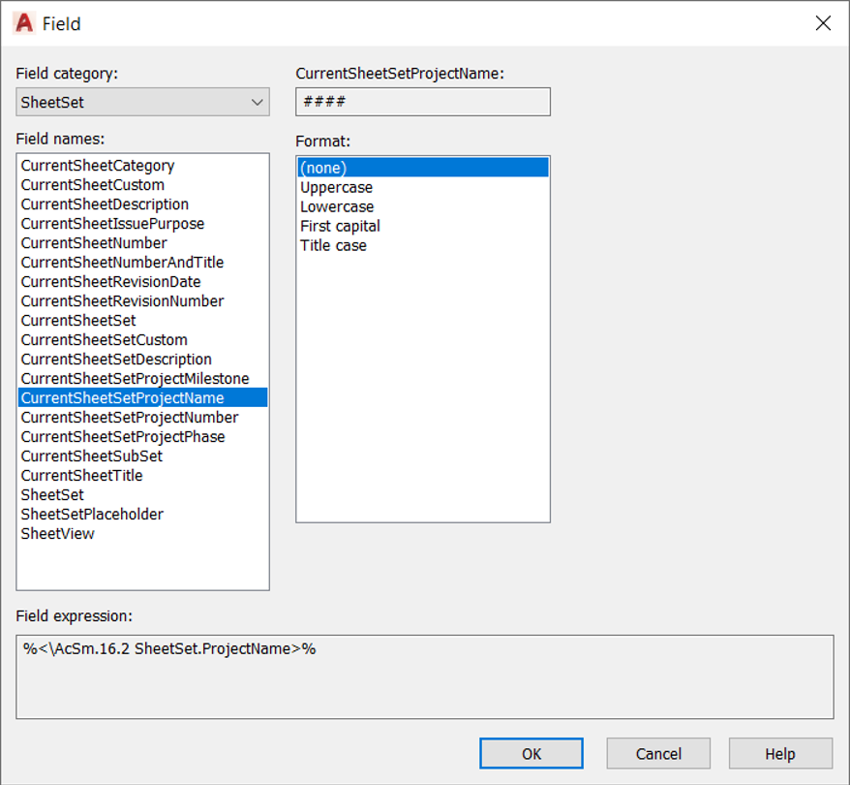Open Help for the Field dialog
850x785 pixels.
[780, 754]
